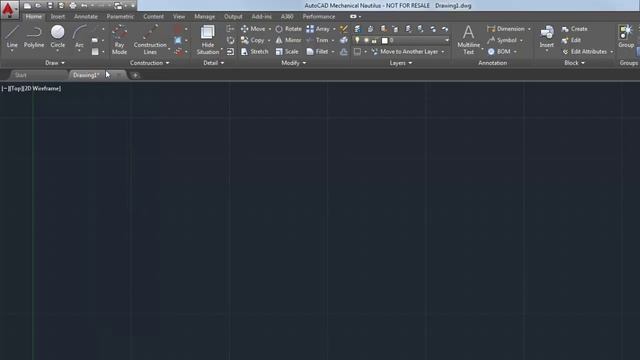This screenshot has width=640, height=360.
Task: Select the Scale tool
Action: pos(287,52)
